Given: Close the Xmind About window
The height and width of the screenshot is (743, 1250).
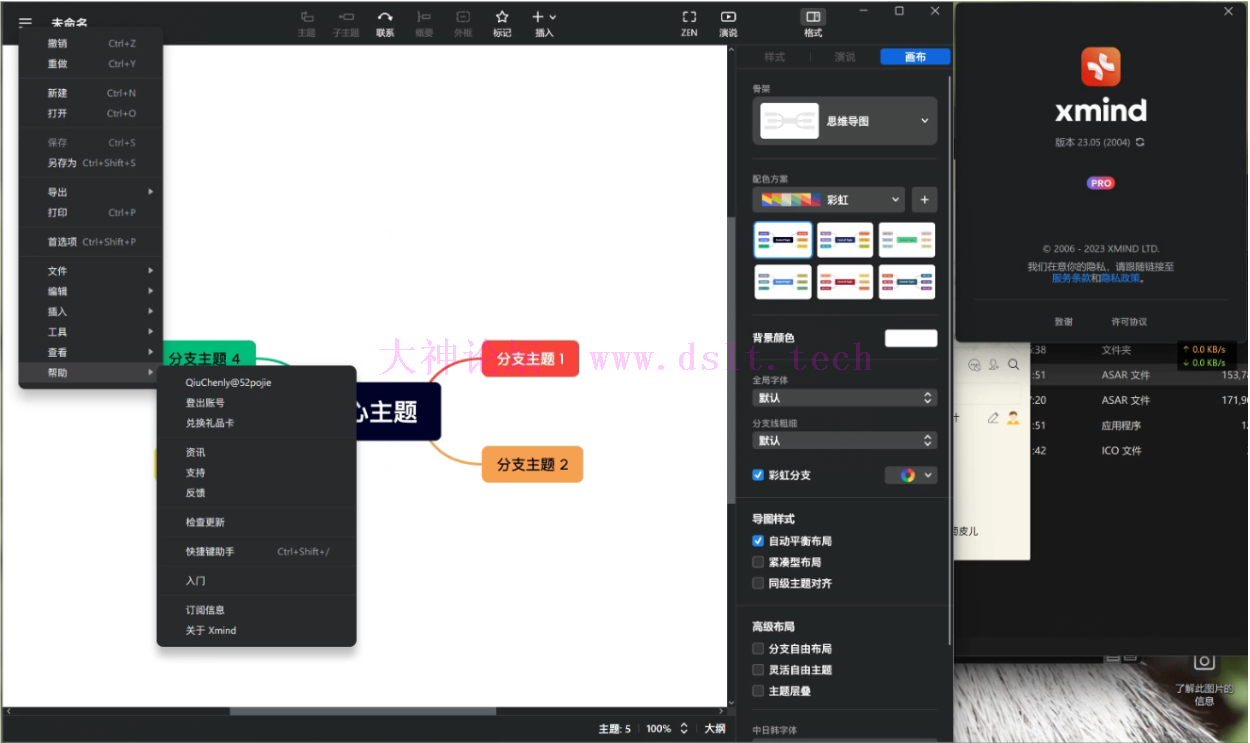Looking at the screenshot, I should (x=1229, y=12).
